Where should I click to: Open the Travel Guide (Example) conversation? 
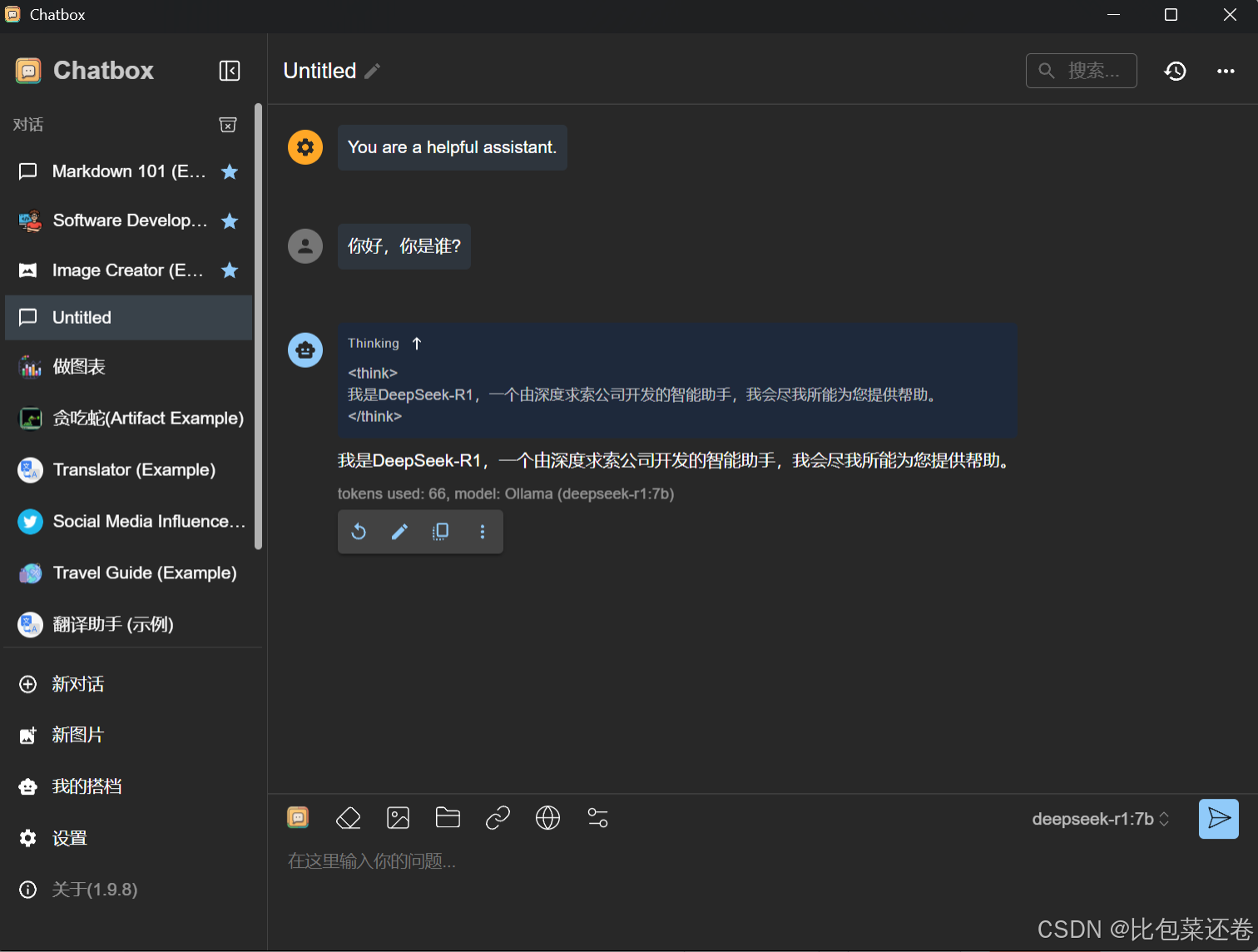point(128,573)
